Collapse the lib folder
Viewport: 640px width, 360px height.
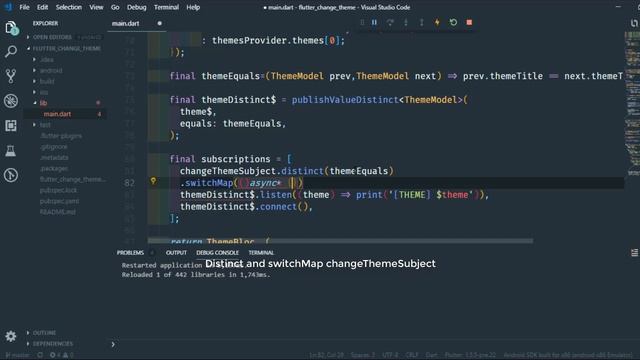[x=43, y=103]
